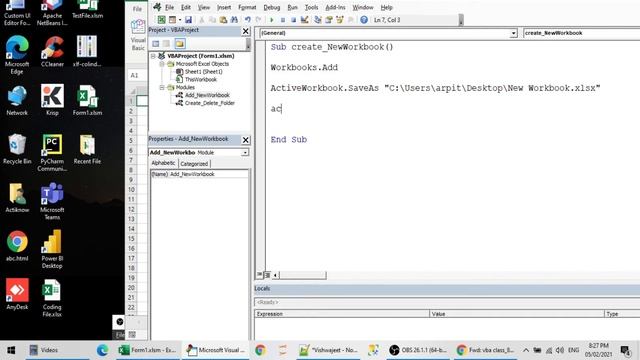
Task: Open the Object Browser toolbar icon
Action: point(339,20)
